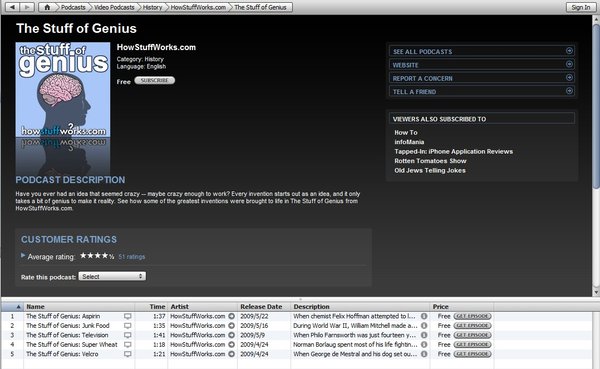Get the Aspirin episode
600x369 pixels.
click(x=473, y=316)
